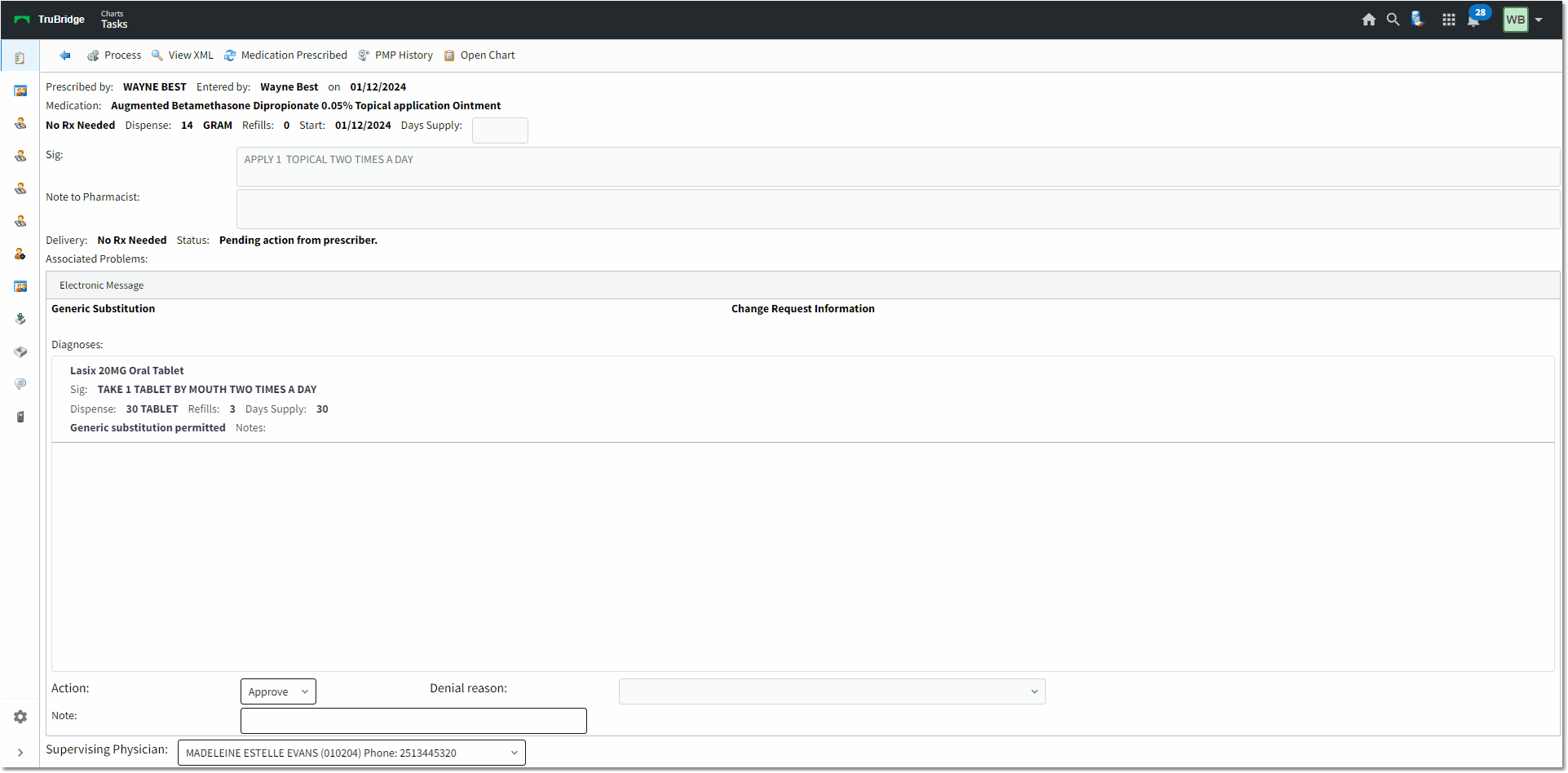Viewport: 1568px width, 773px height.
Task: Open the Denial reason dropdown
Action: click(x=832, y=691)
